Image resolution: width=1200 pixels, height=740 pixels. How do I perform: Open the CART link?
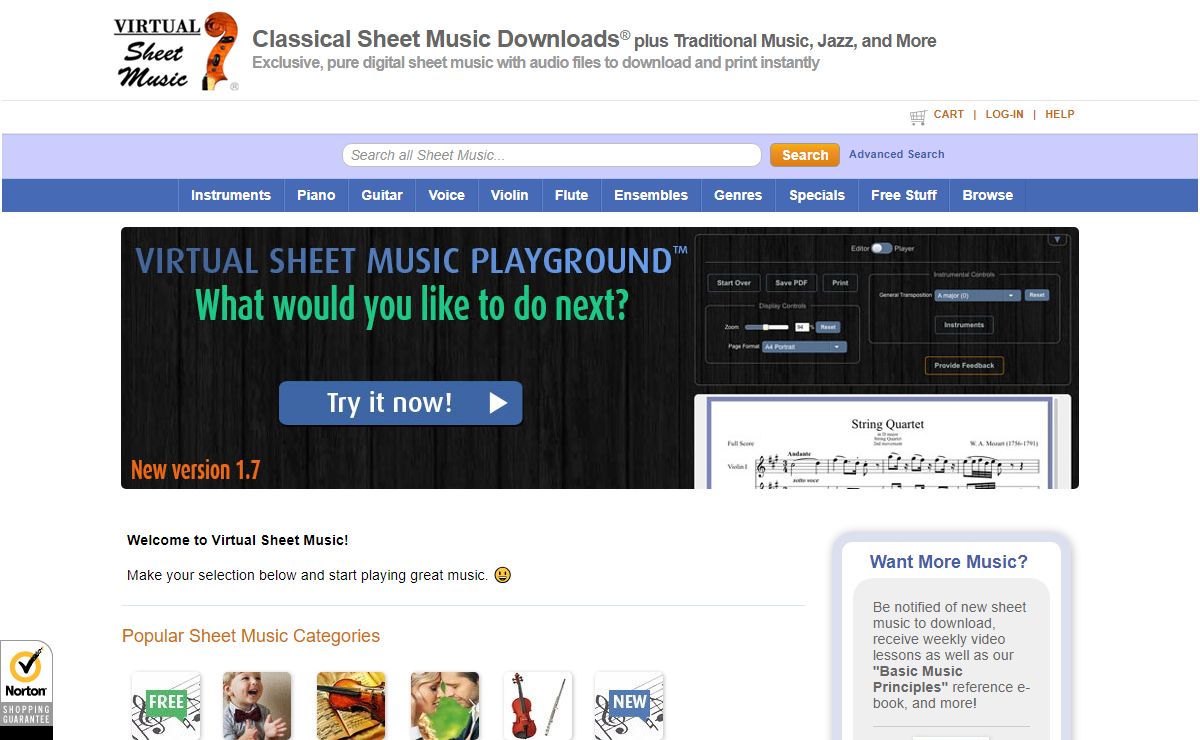coord(949,114)
